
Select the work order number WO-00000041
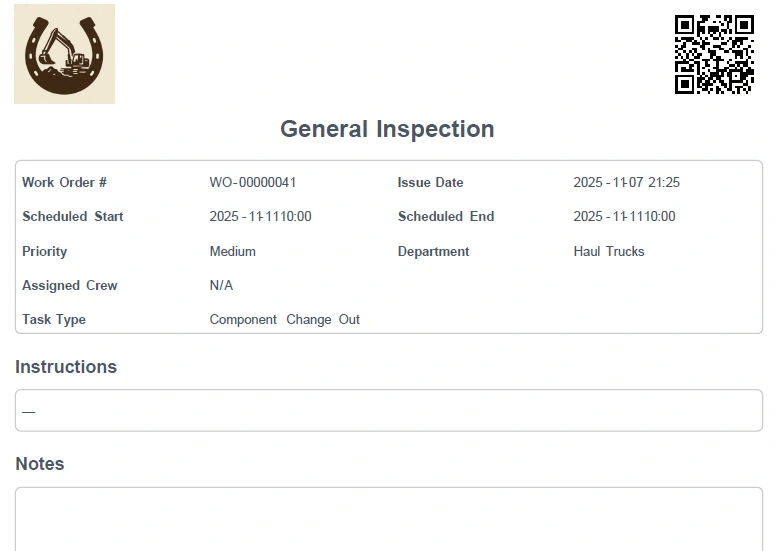tap(253, 182)
